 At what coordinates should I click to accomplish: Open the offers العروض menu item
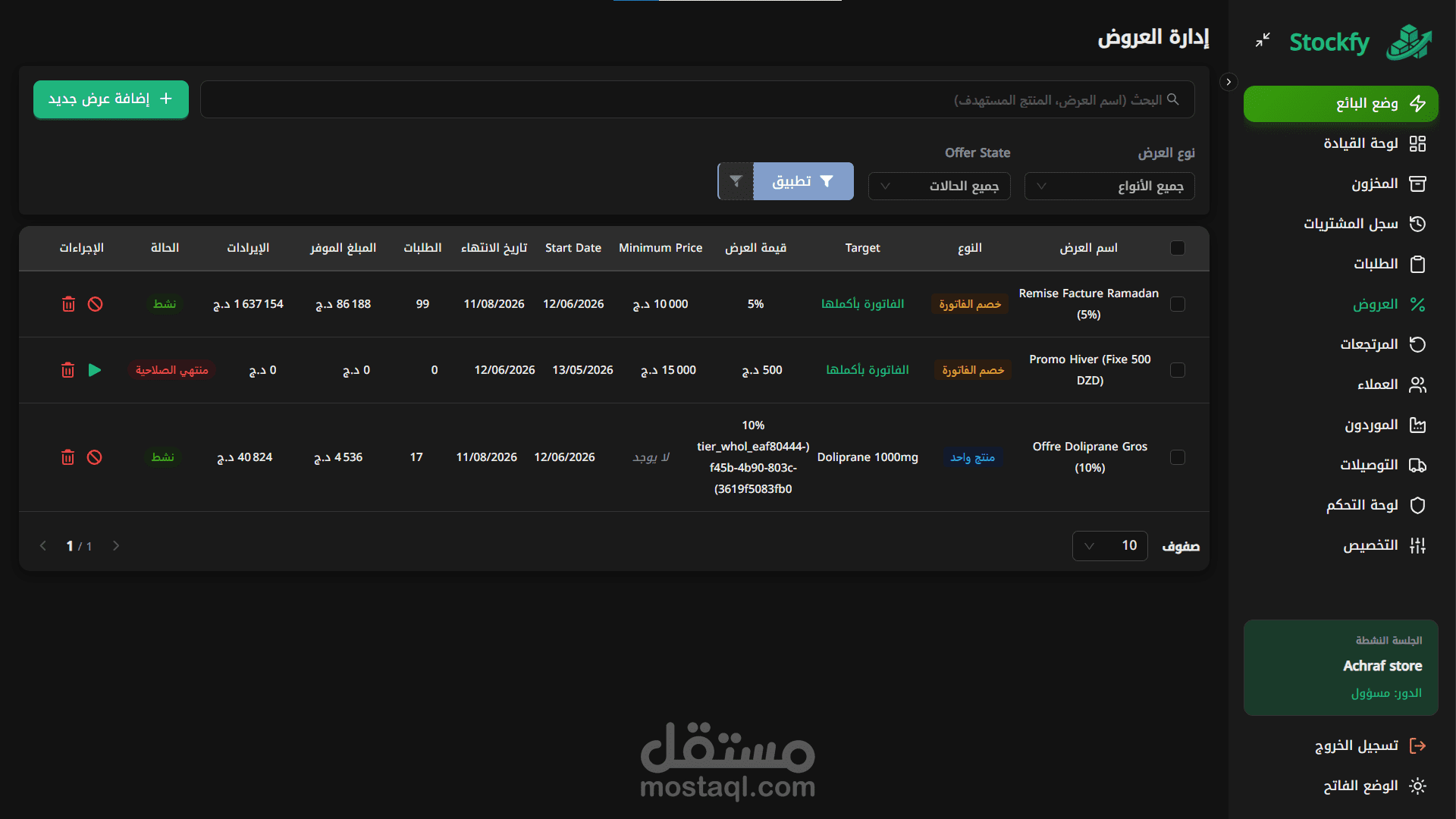pyautogui.click(x=1341, y=304)
